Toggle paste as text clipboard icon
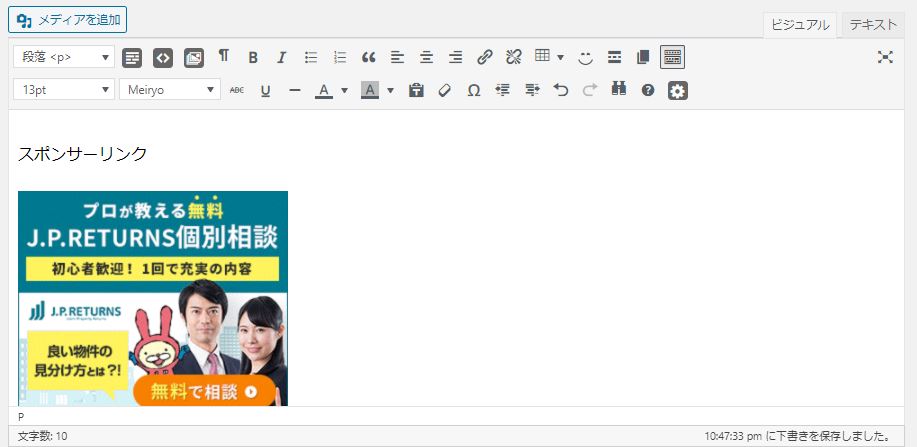The image size is (917, 447). pyautogui.click(x=416, y=90)
